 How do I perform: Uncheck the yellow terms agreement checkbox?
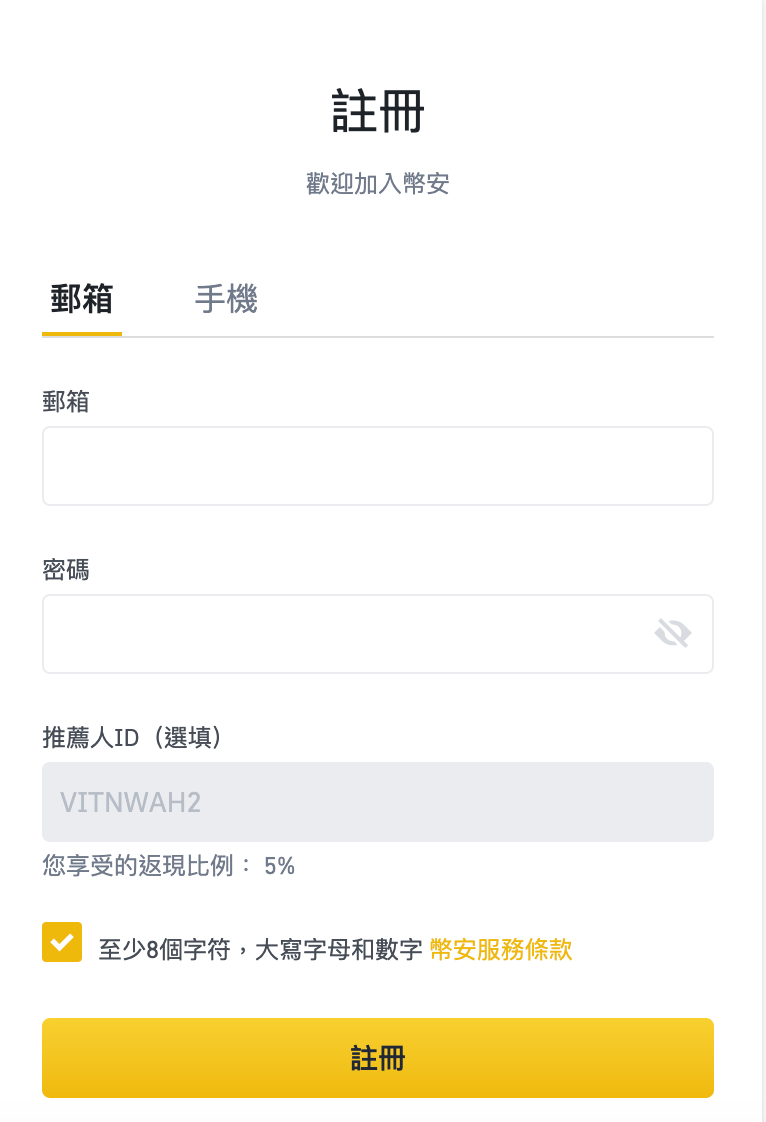point(62,942)
